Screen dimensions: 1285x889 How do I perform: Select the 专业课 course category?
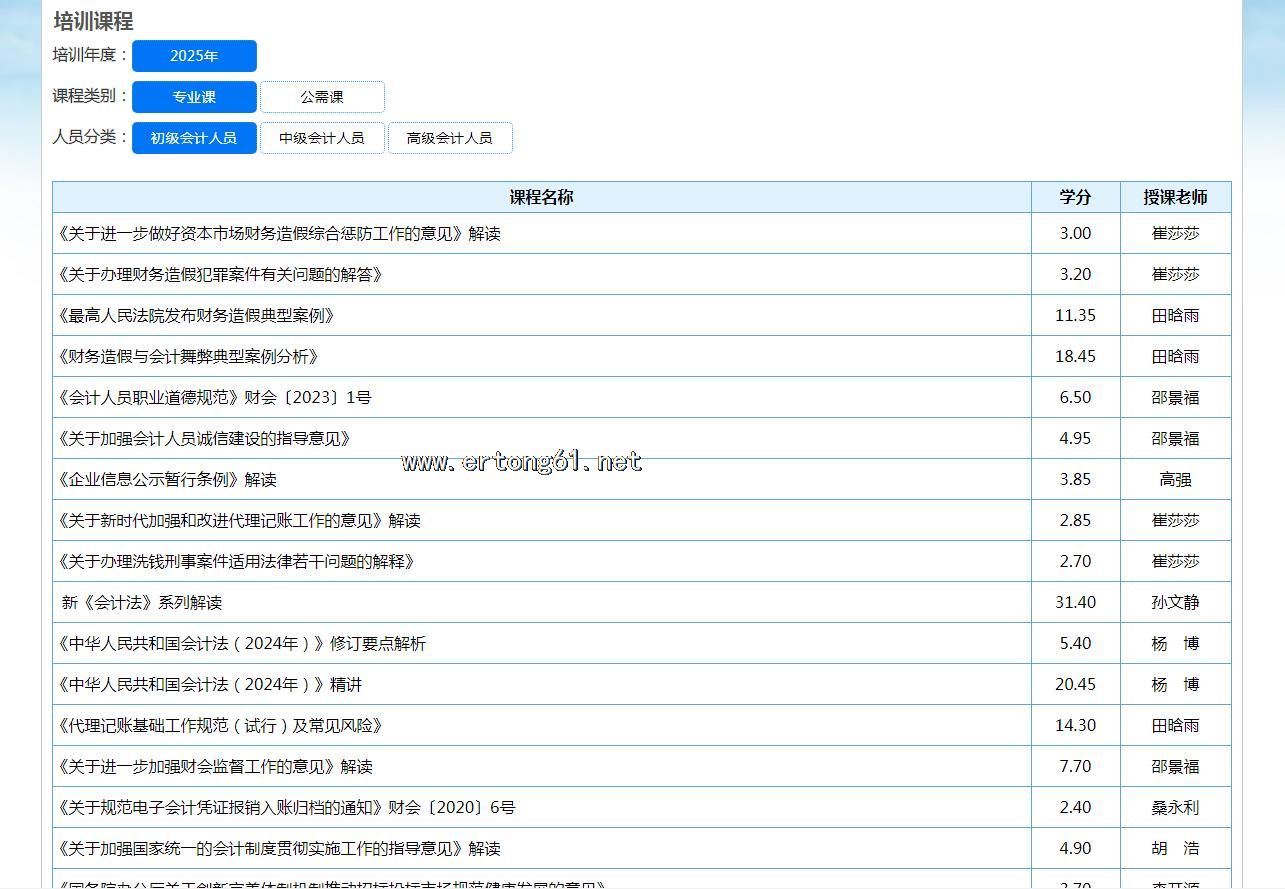click(194, 97)
